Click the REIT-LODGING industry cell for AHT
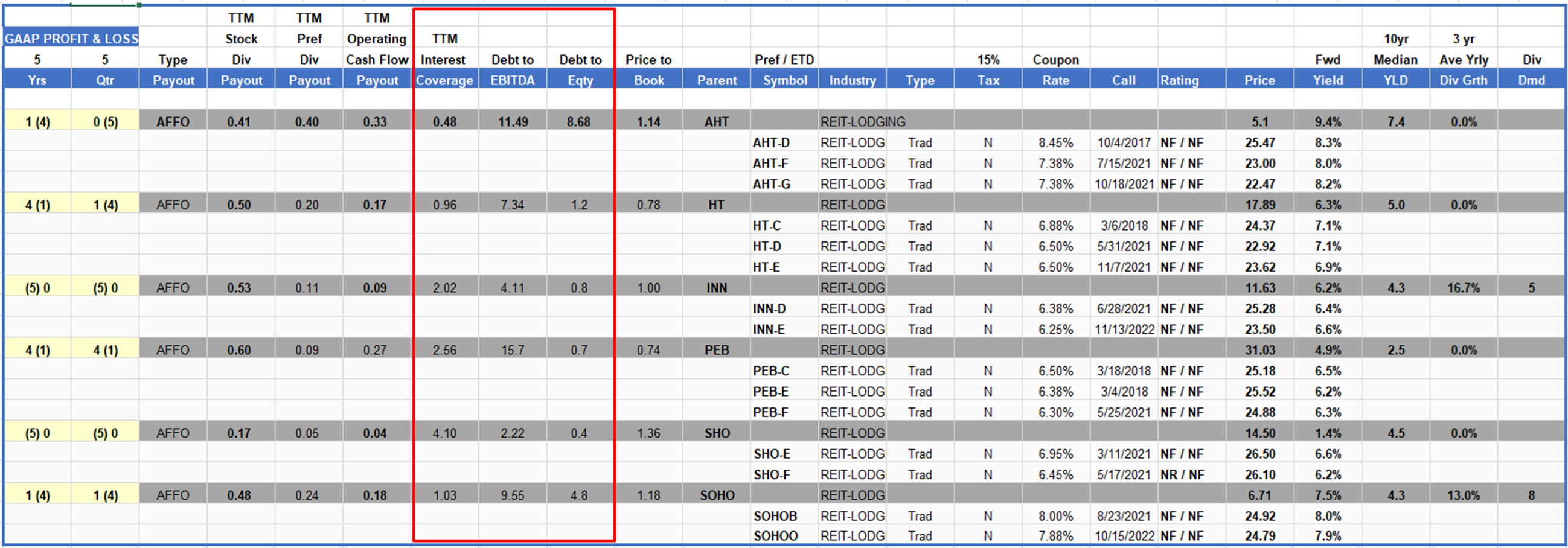The image size is (1568, 548). coord(863,122)
